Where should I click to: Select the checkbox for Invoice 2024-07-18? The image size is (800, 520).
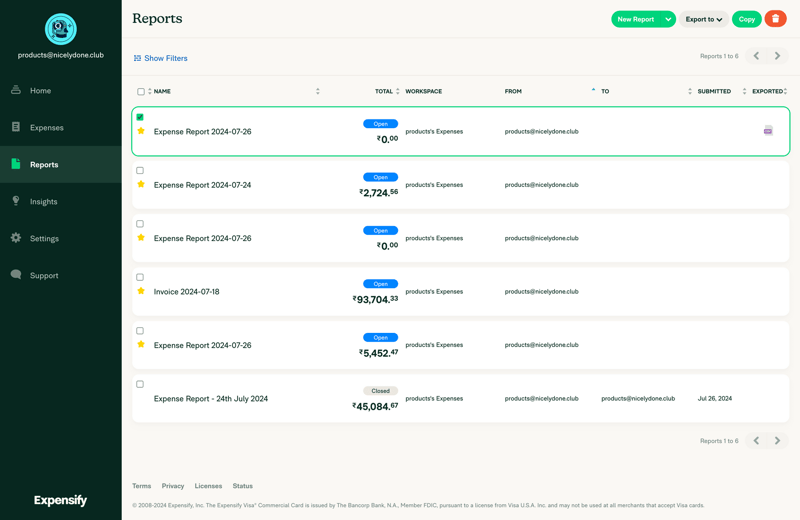coord(140,277)
